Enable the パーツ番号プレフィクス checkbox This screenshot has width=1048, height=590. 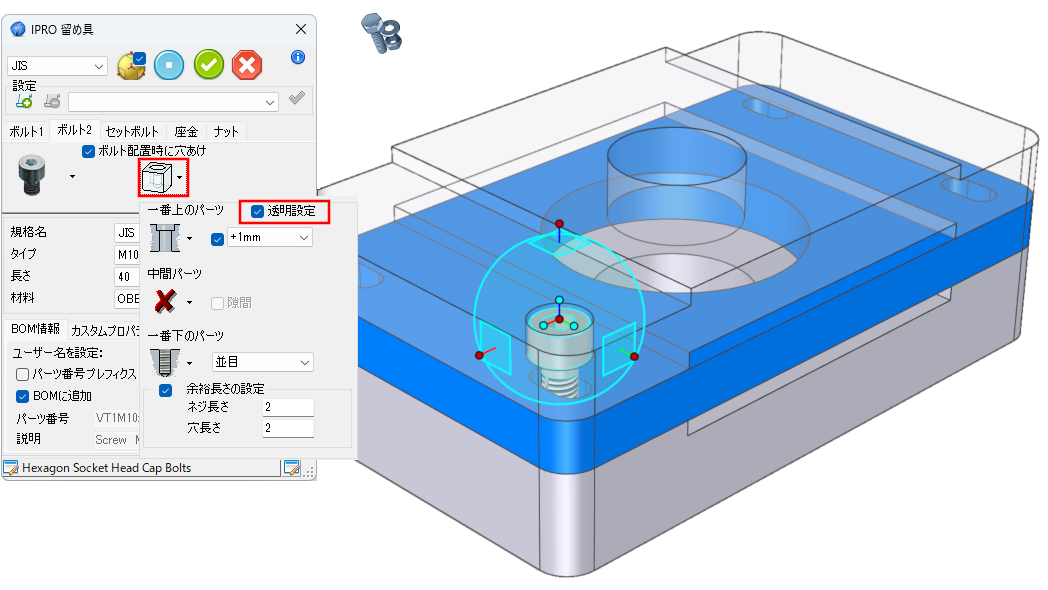[x=22, y=374]
